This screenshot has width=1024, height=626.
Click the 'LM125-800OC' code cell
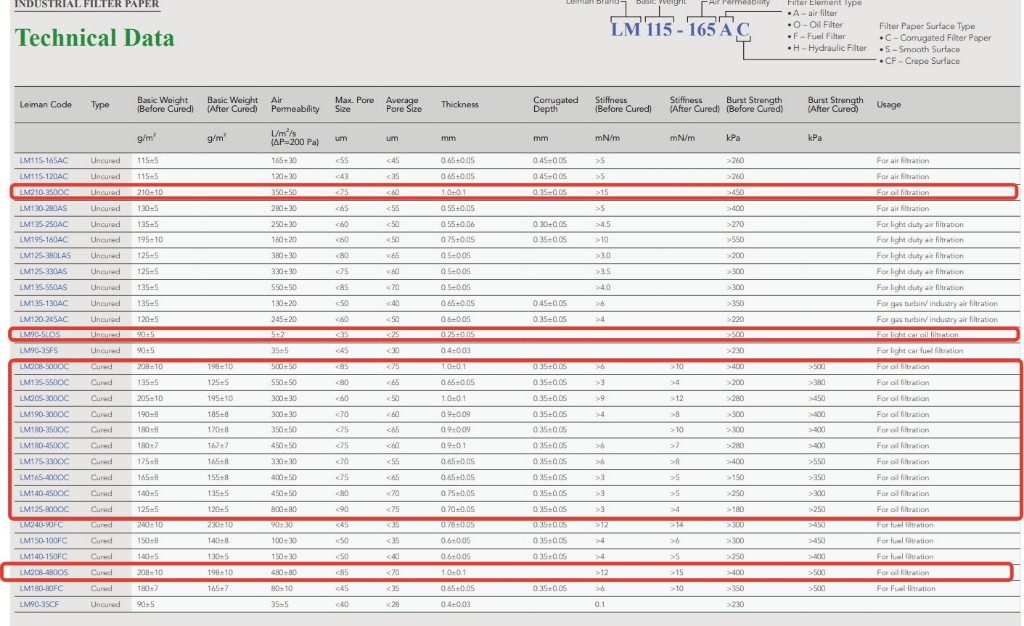[44, 509]
